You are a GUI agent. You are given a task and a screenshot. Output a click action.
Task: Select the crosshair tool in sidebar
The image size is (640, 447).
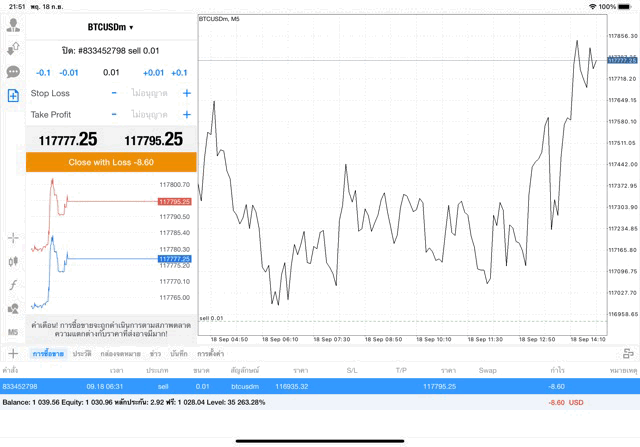tap(14, 237)
